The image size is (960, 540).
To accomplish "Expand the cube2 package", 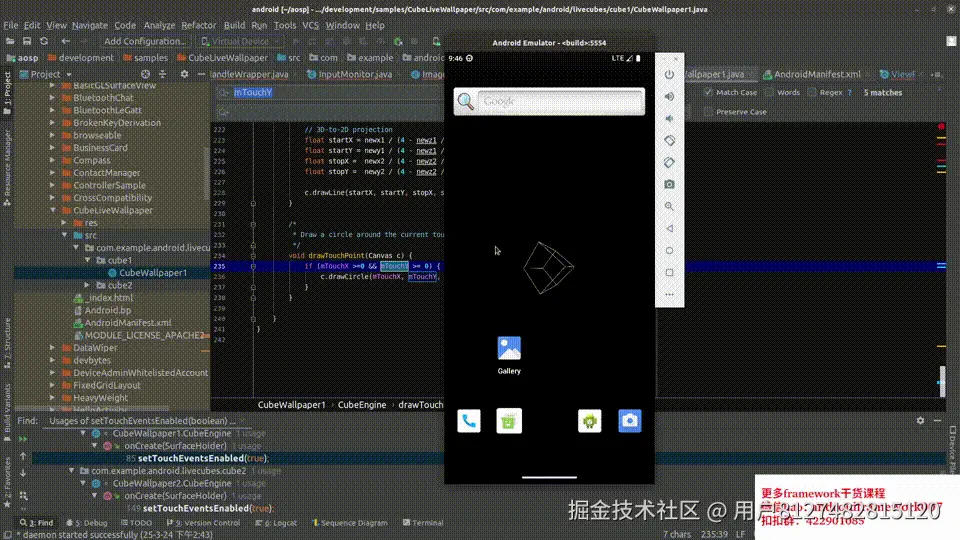I will click(x=88, y=285).
